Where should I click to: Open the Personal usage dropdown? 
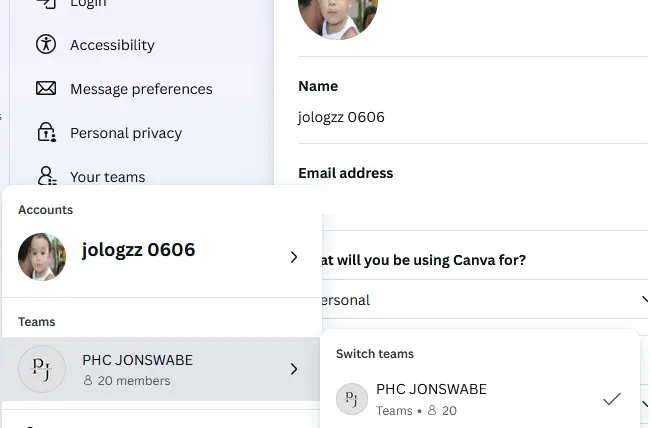(x=482, y=300)
